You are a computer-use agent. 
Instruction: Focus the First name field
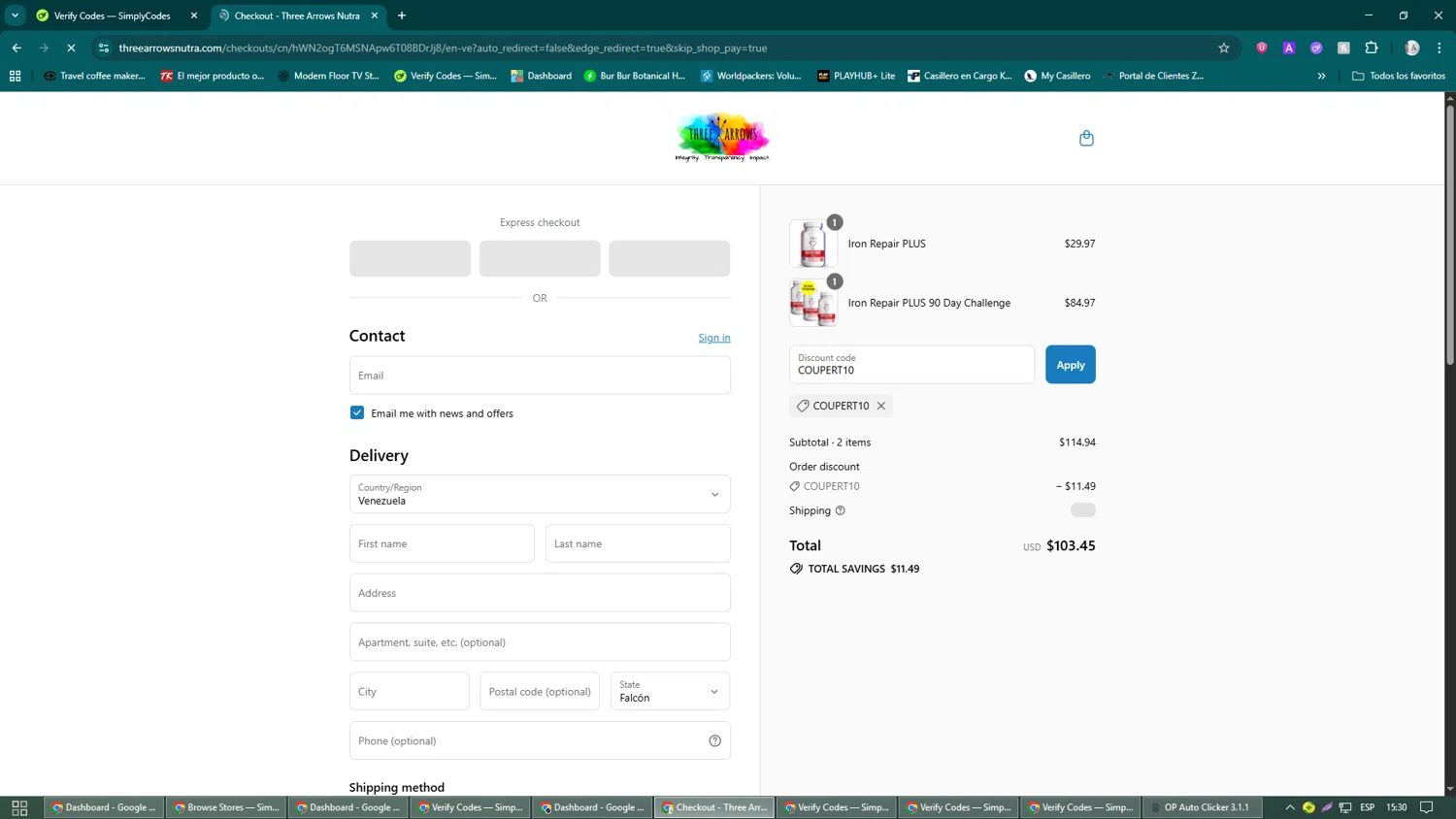[x=442, y=543]
